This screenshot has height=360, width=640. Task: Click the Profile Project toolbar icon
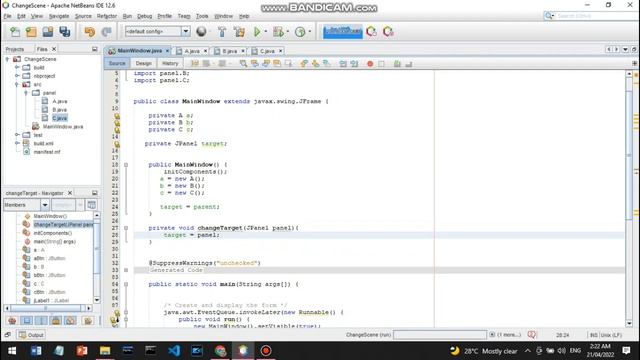click(x=300, y=31)
